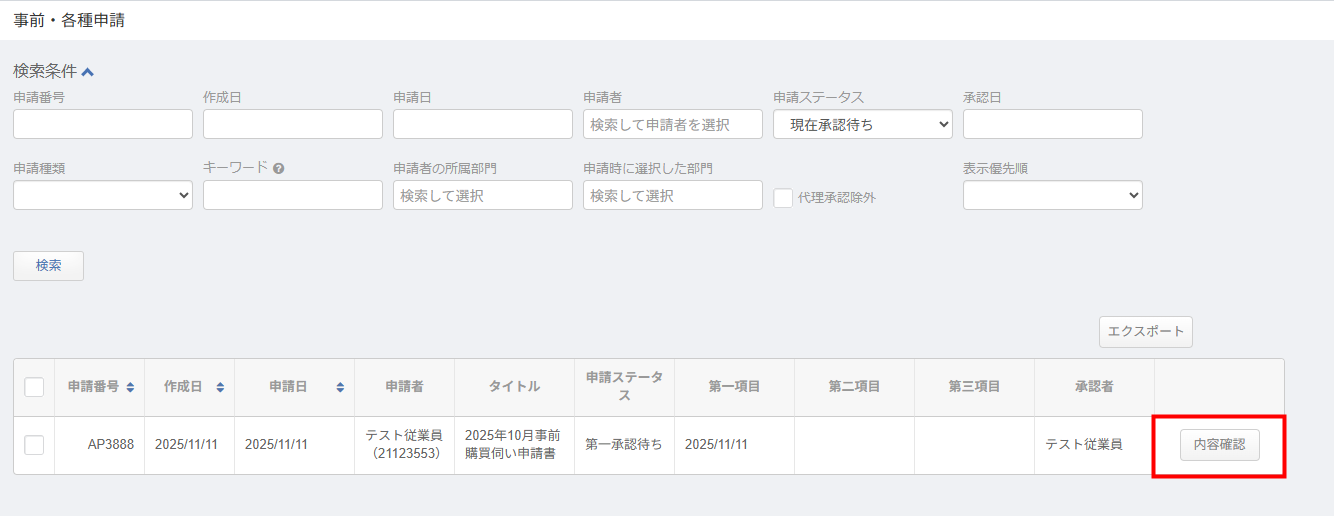Screen dimensions: 1334x516
Task: Click the 承認日 date field
Action: pyautogui.click(x=1052, y=124)
